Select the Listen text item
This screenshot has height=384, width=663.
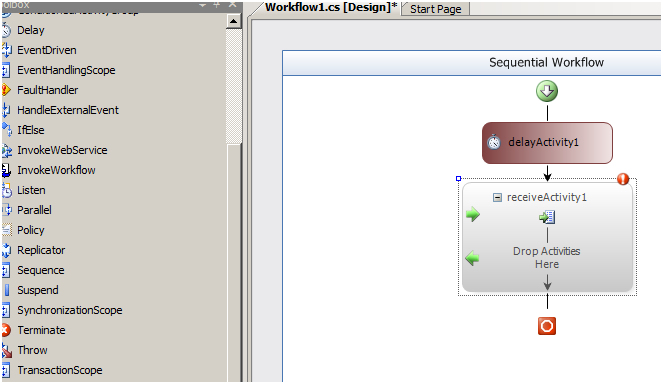31,190
